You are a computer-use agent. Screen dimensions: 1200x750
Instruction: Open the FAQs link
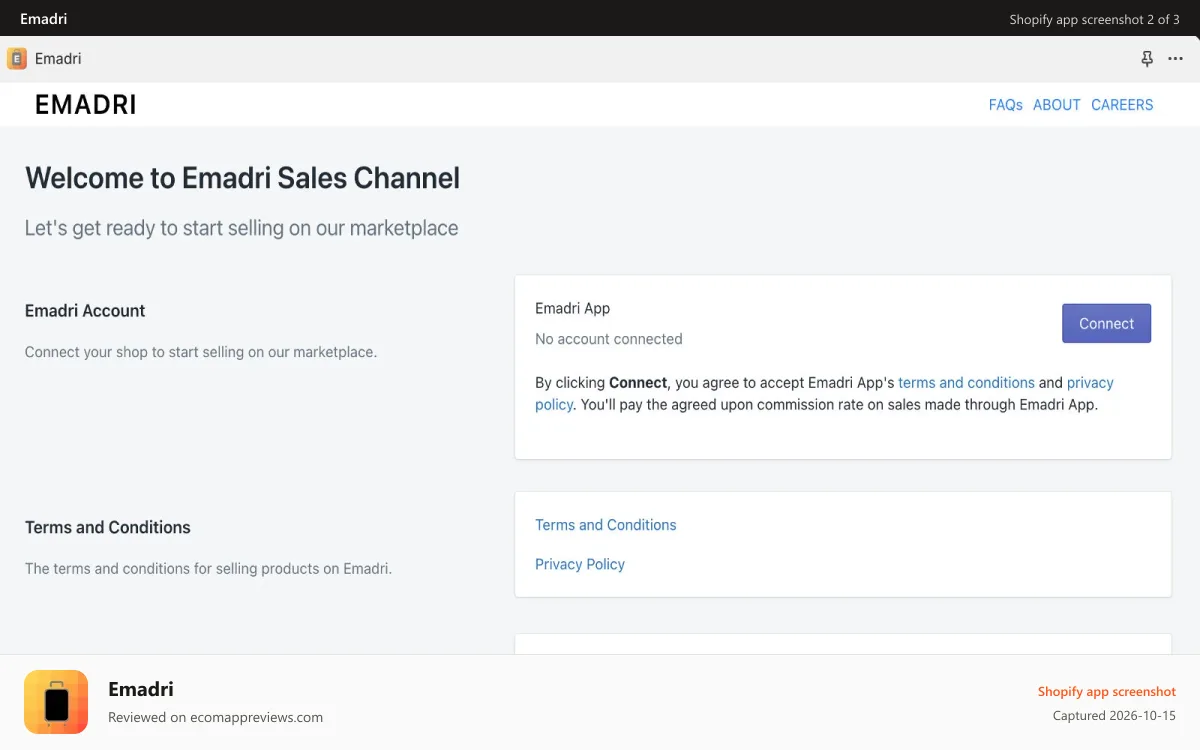click(1005, 105)
